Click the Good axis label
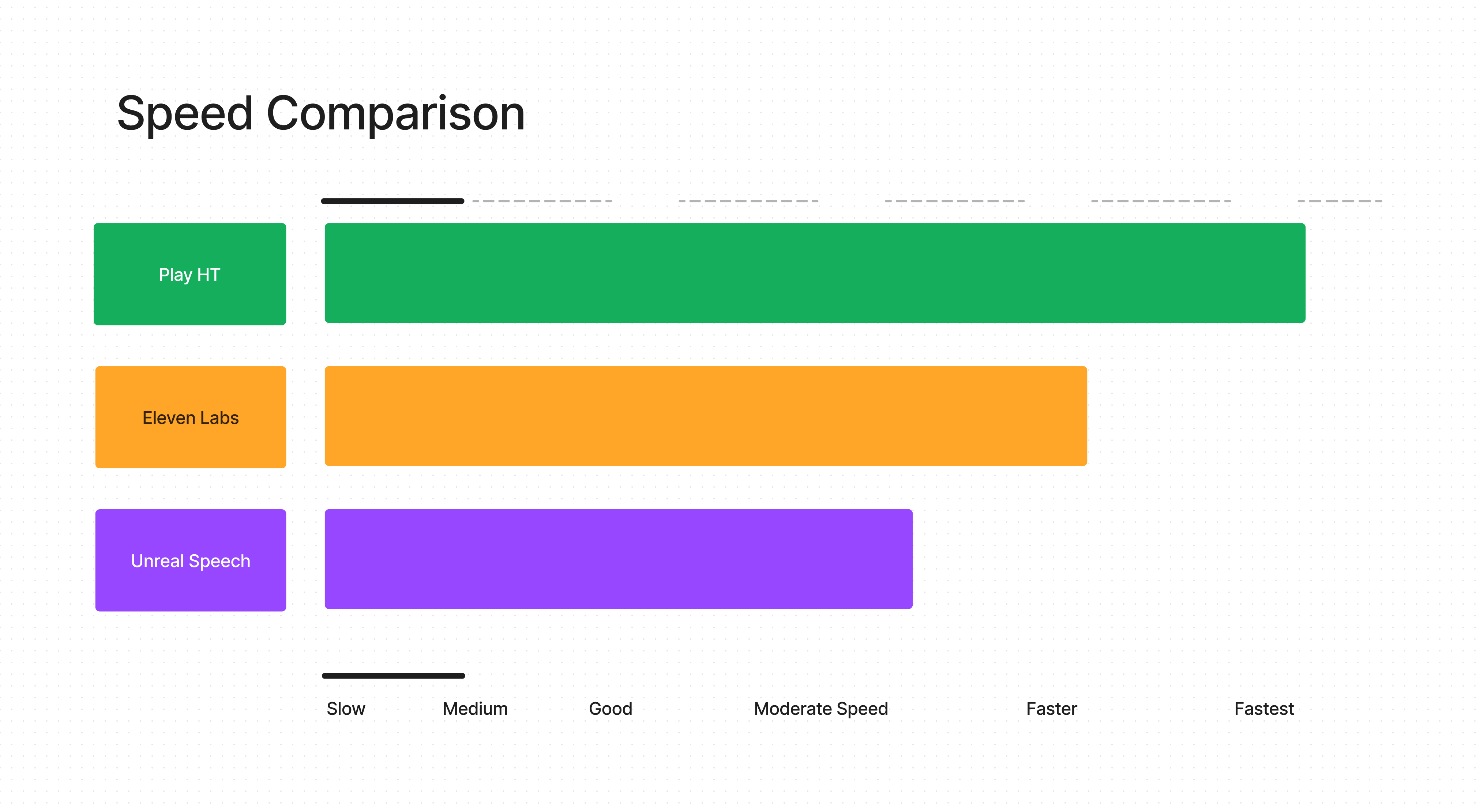 point(611,709)
